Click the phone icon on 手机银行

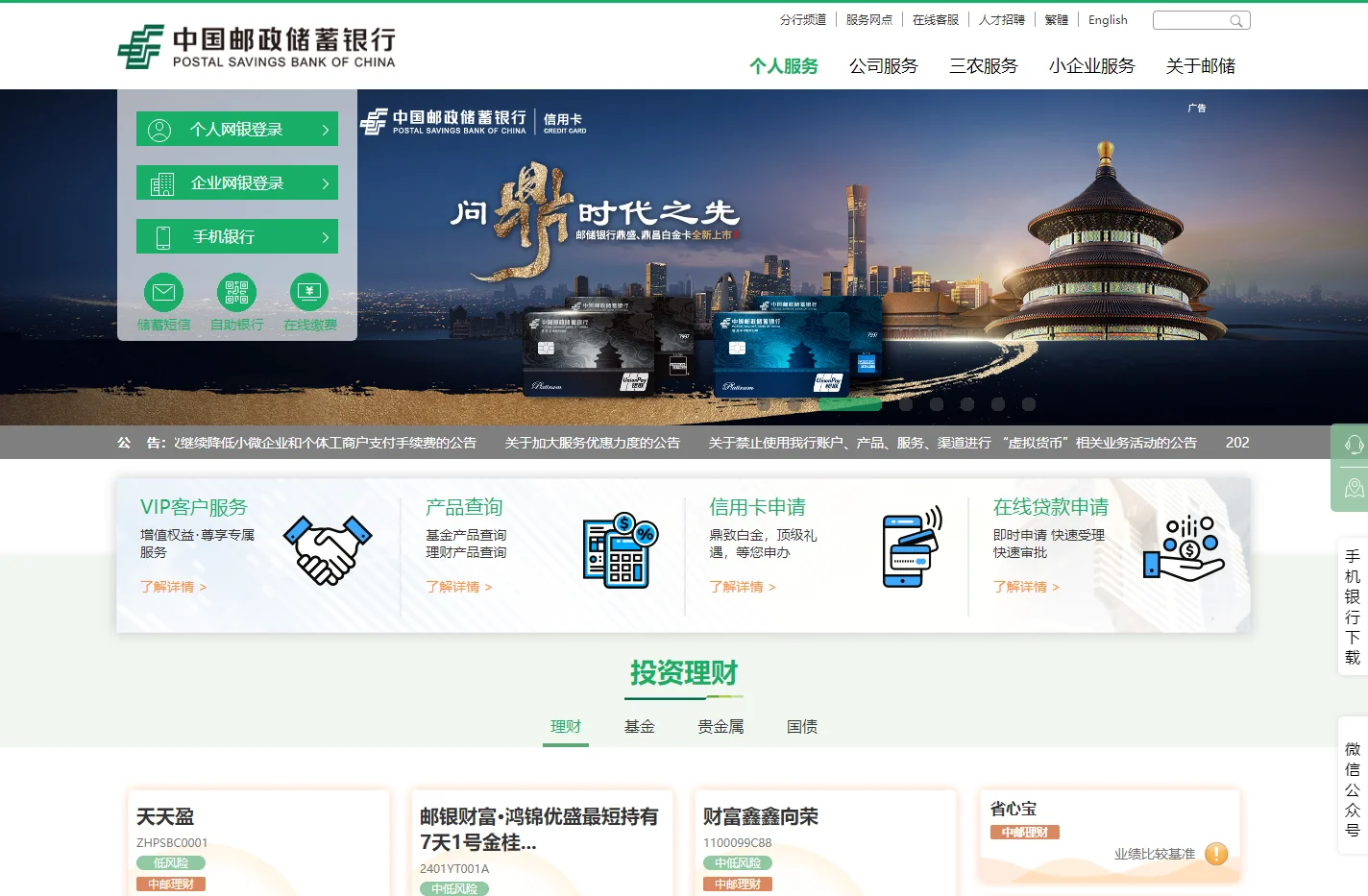point(163,237)
